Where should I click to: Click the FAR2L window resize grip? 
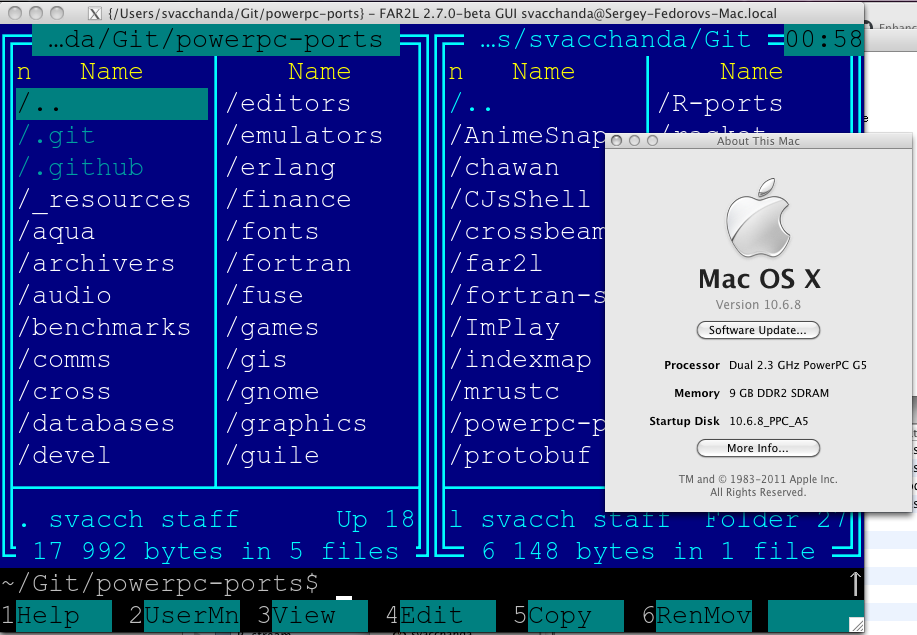pos(856,624)
